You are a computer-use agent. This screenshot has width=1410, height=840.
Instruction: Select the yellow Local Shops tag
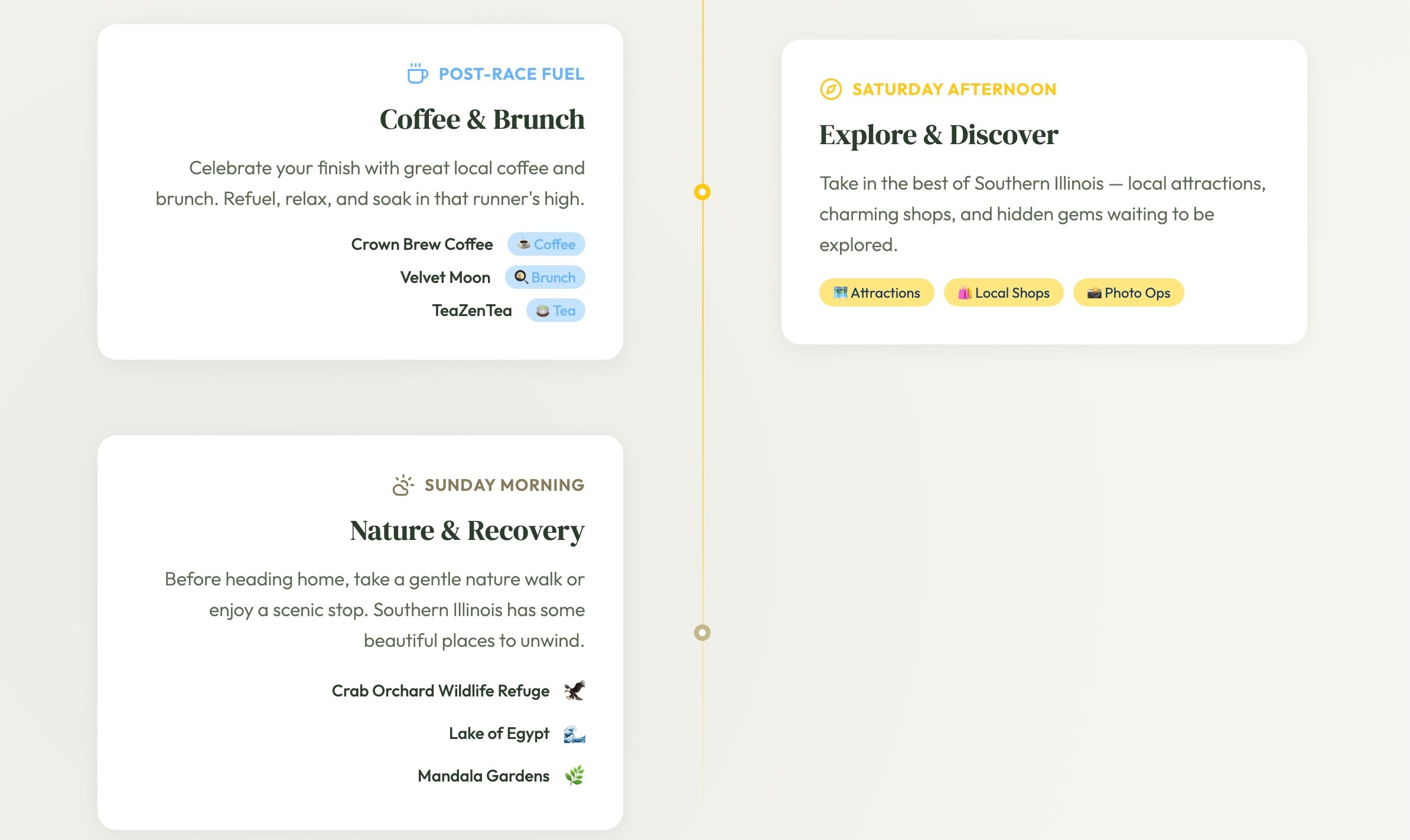pyautogui.click(x=1003, y=293)
